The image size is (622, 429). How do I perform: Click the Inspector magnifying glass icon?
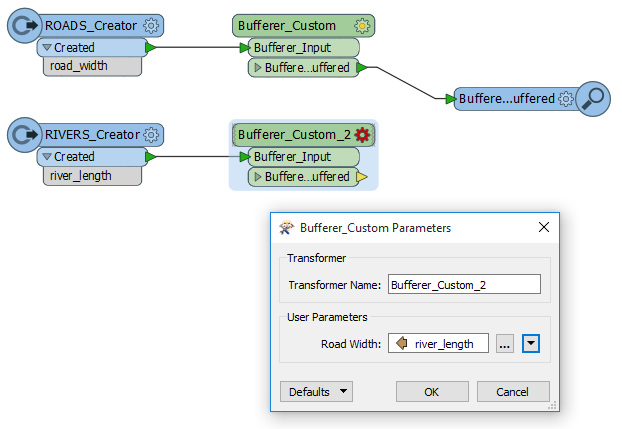[x=593, y=99]
